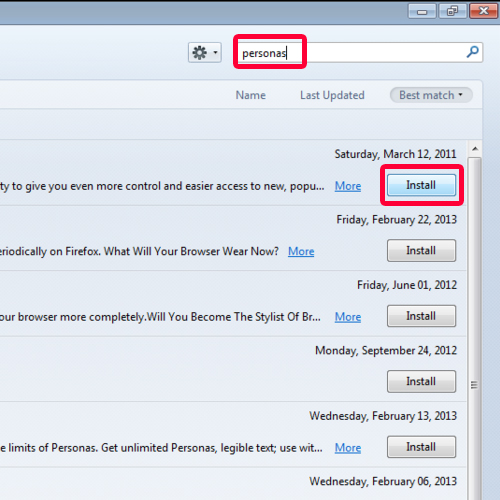Click the date Friday, June 01, 2012
This screenshot has height=500, width=500.
407,285
